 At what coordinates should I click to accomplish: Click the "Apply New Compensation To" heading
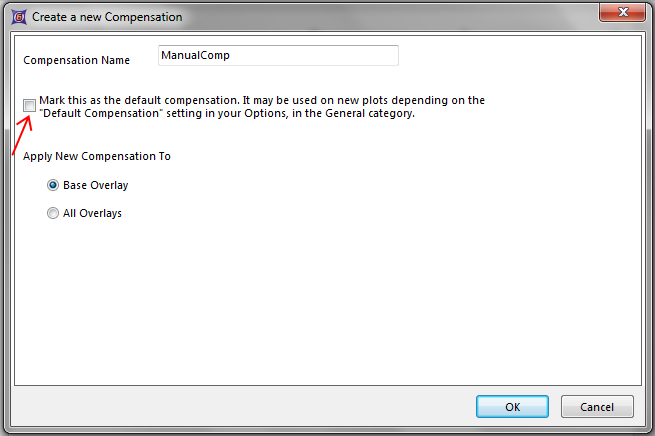(x=97, y=156)
